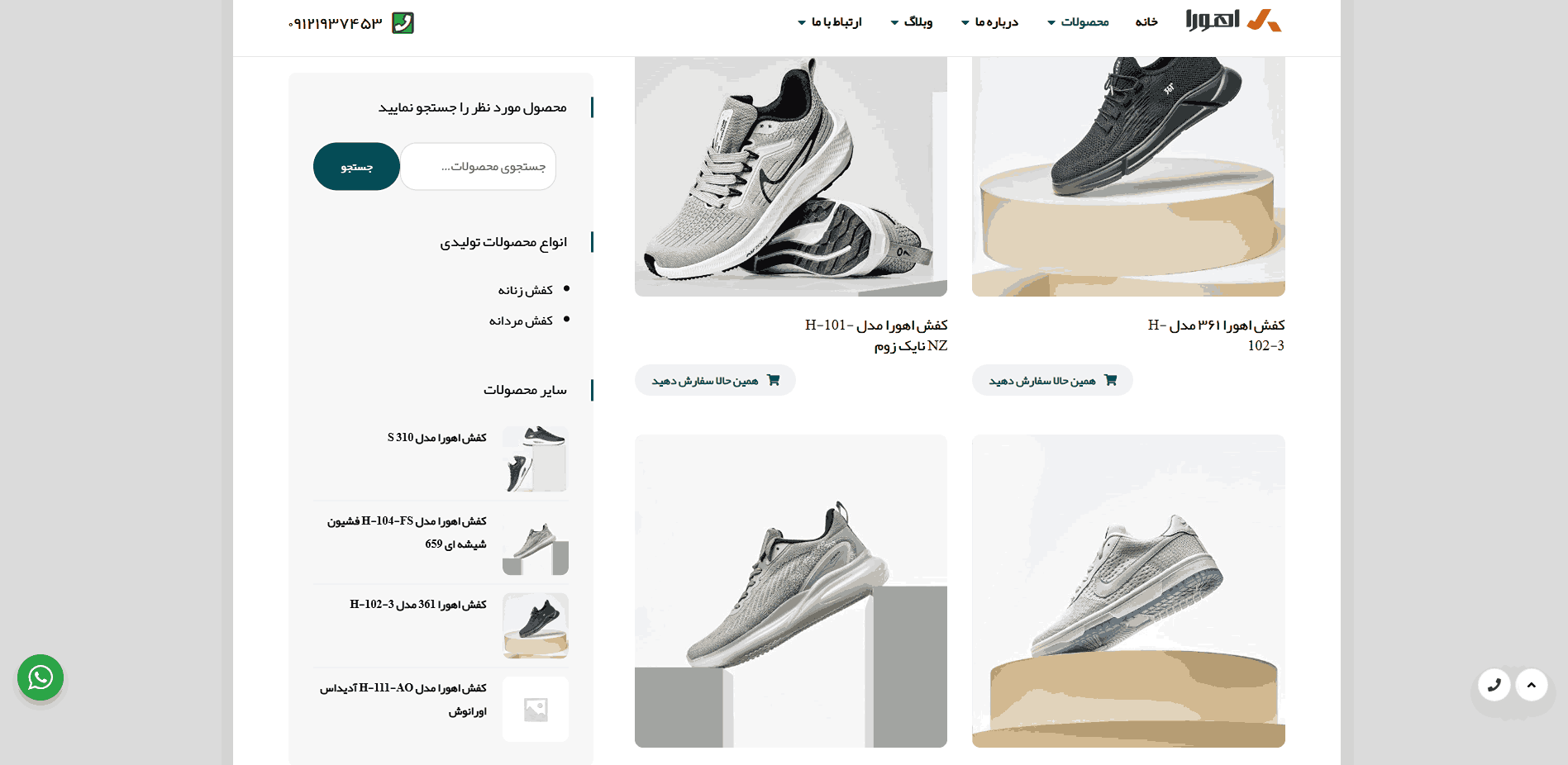Click the green phone icon in header

403,23
